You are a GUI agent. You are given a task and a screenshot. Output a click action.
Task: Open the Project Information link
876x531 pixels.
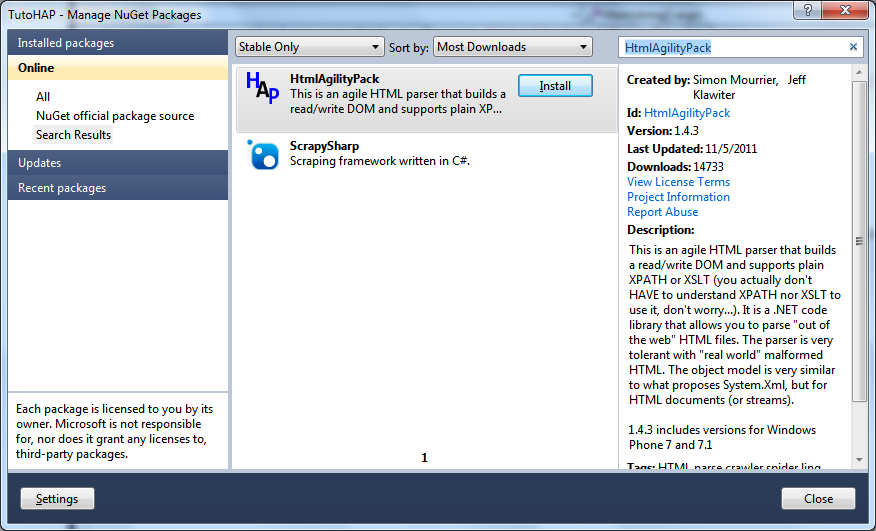678,197
